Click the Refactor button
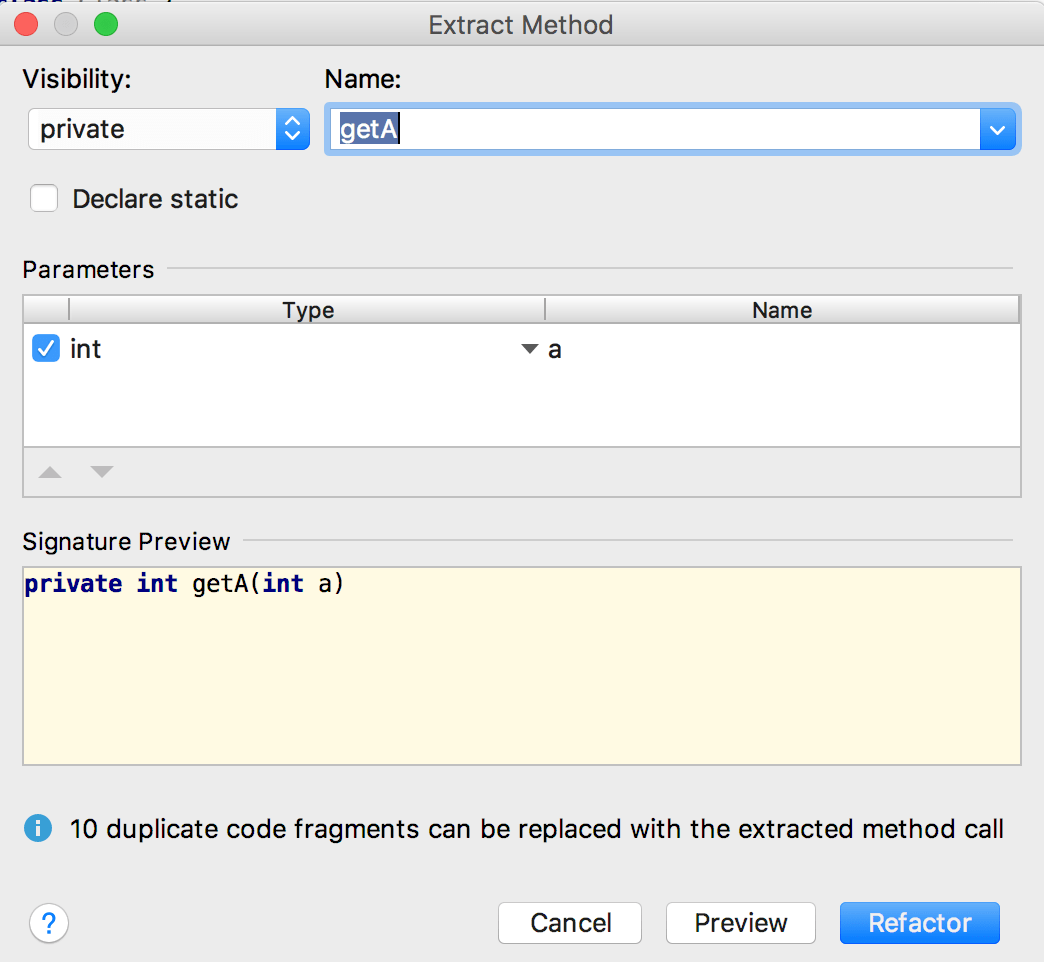This screenshot has width=1044, height=962. tap(919, 923)
